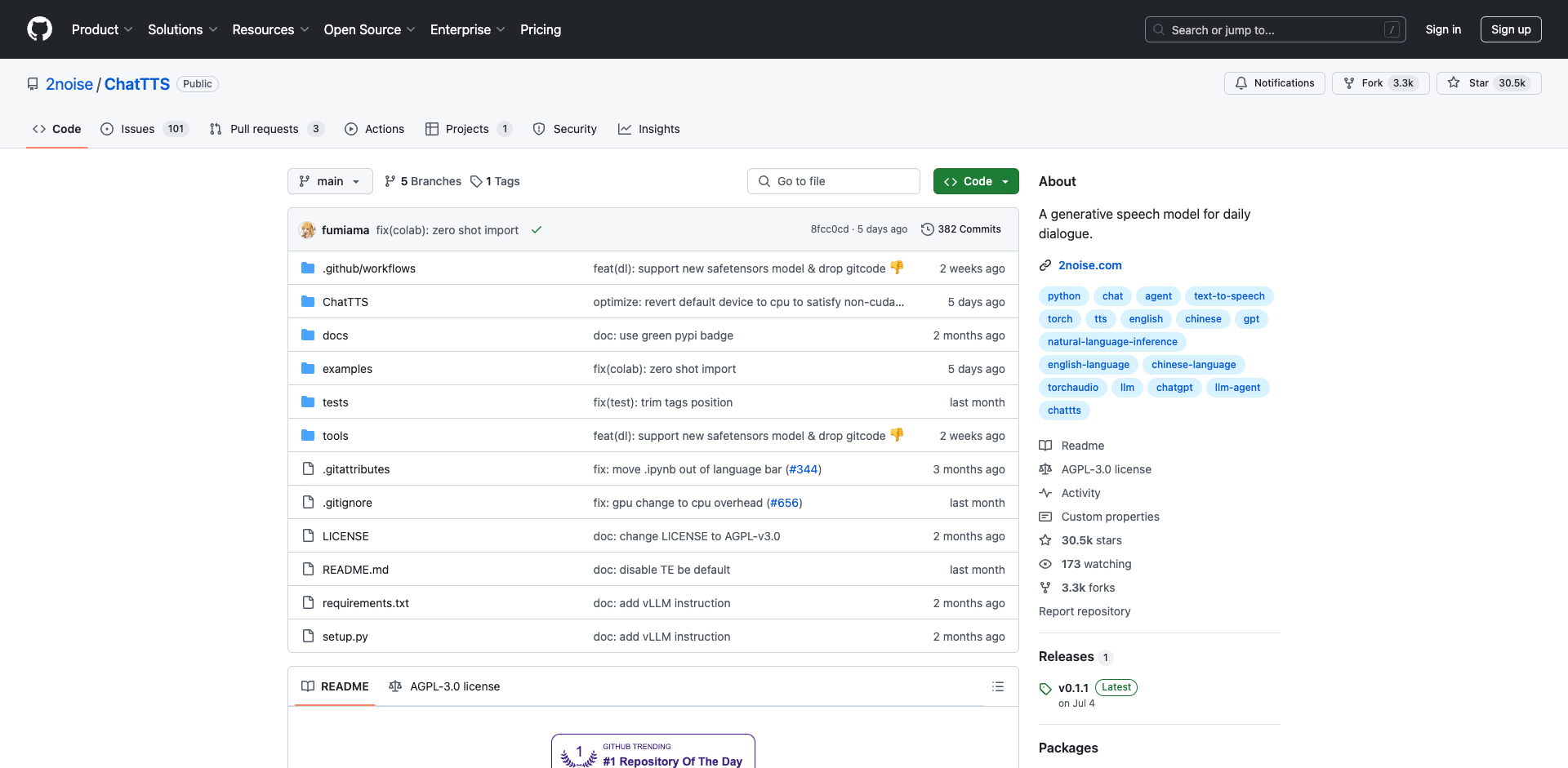Click the Readme book icon in About
The width and height of the screenshot is (1568, 768).
1045,446
